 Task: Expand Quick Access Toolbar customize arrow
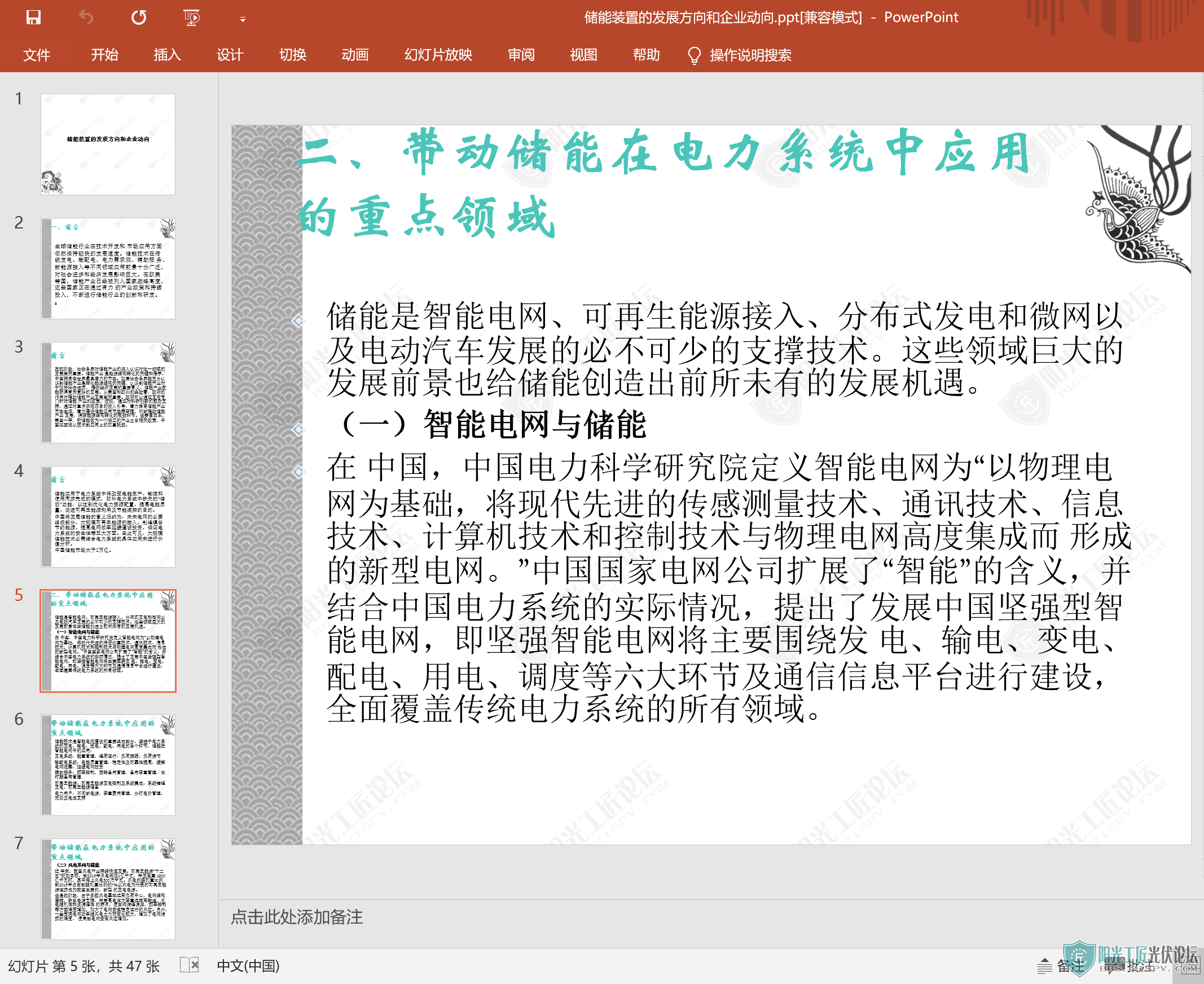pos(243,19)
